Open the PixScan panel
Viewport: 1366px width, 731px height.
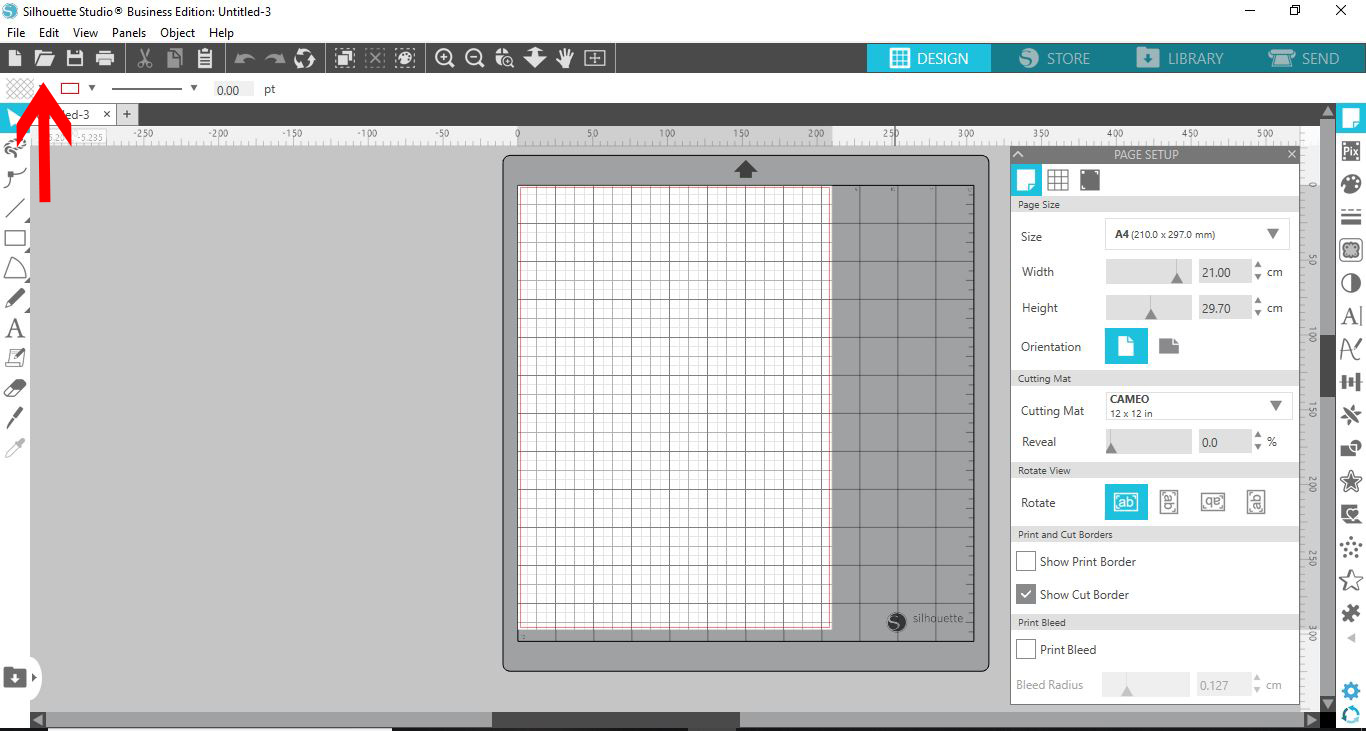tap(1350, 150)
